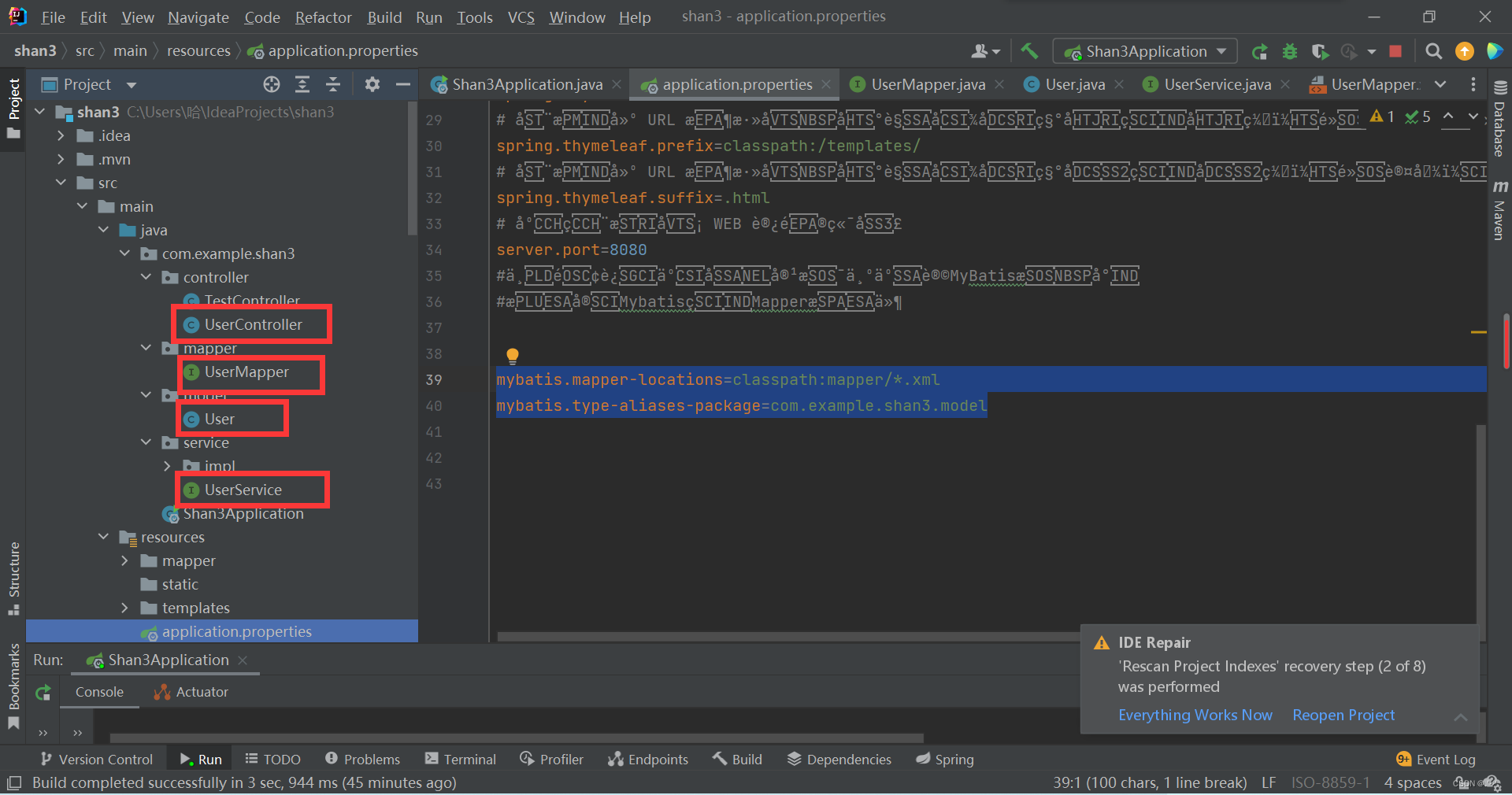Expand the .idea folder
The width and height of the screenshot is (1512, 795).
point(61,135)
